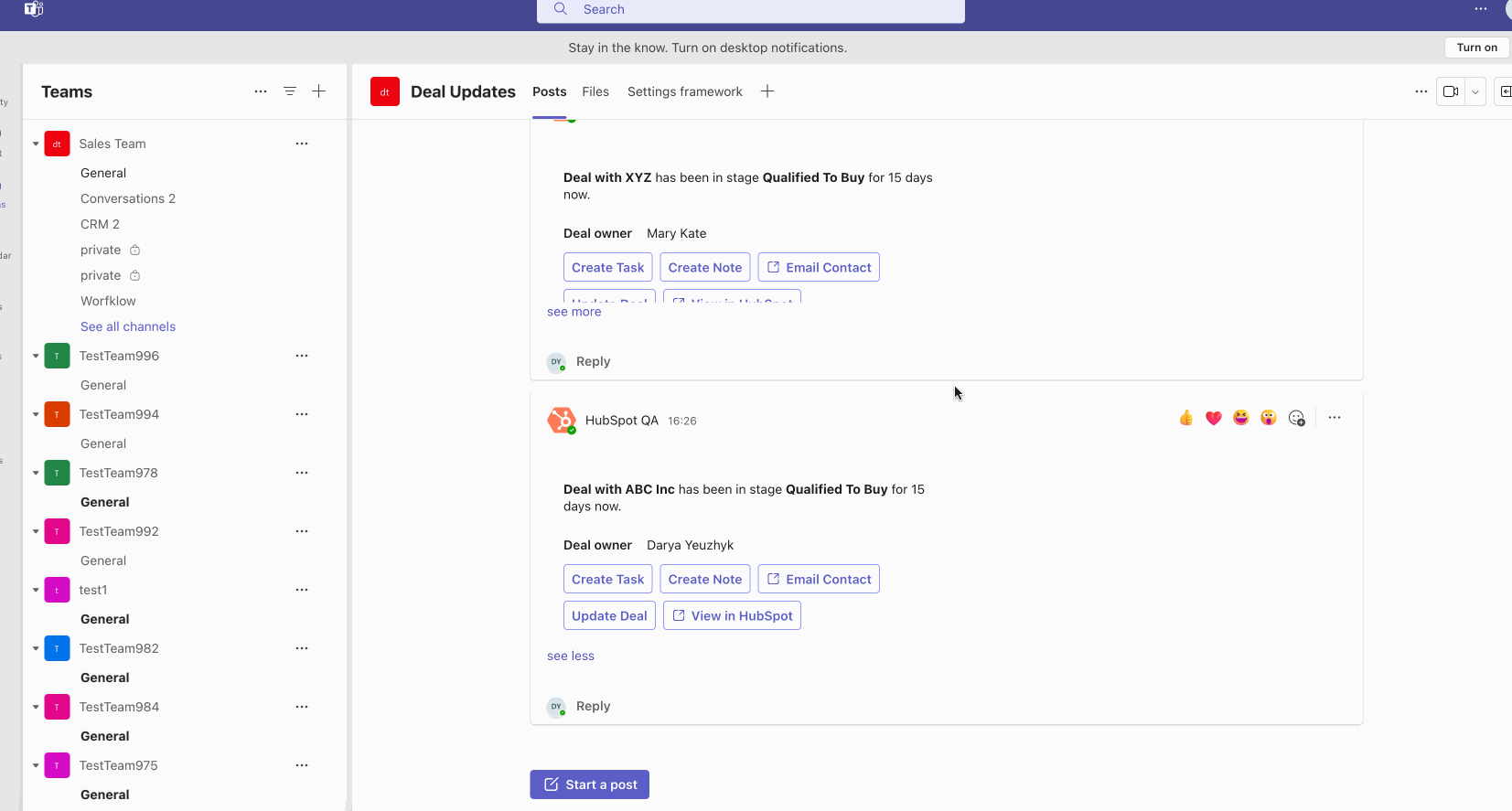Collapse the TestTeam996 tree
The width and height of the screenshot is (1512, 811).
36,356
